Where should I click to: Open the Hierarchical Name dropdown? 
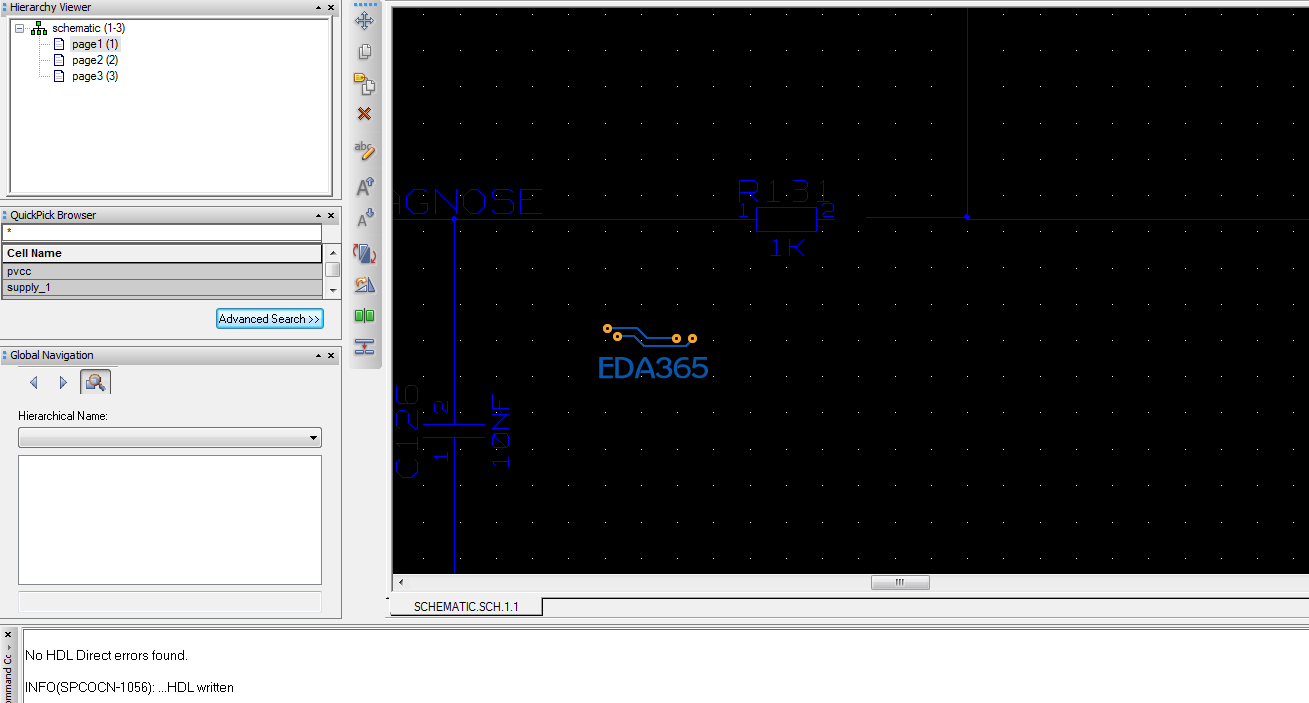coord(314,438)
